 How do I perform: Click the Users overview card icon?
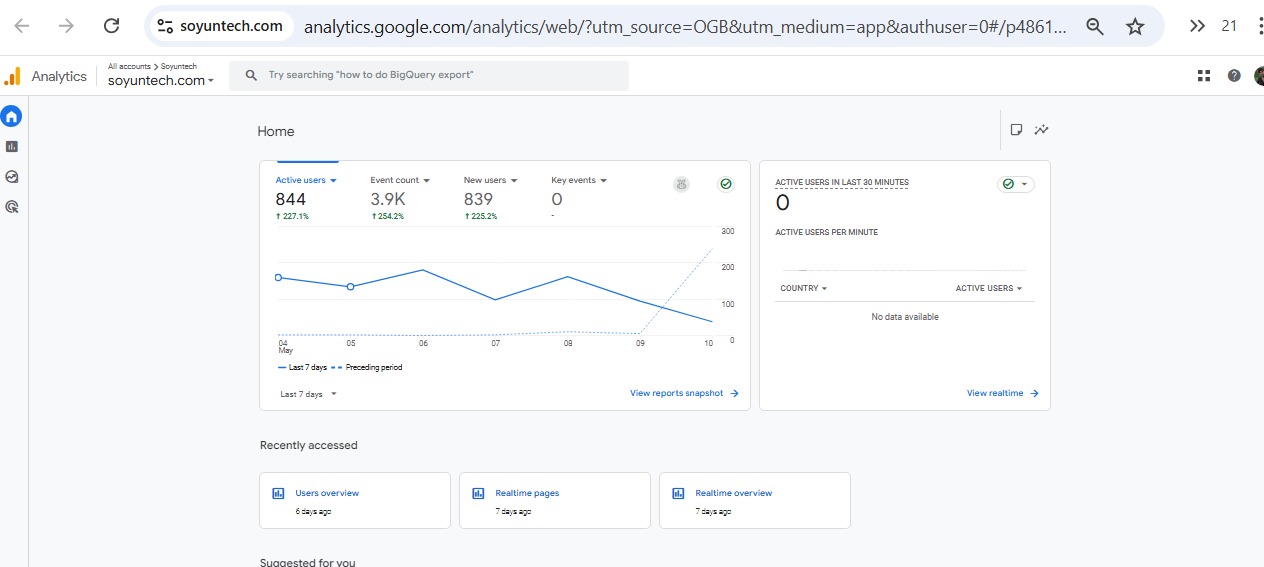[x=278, y=493]
